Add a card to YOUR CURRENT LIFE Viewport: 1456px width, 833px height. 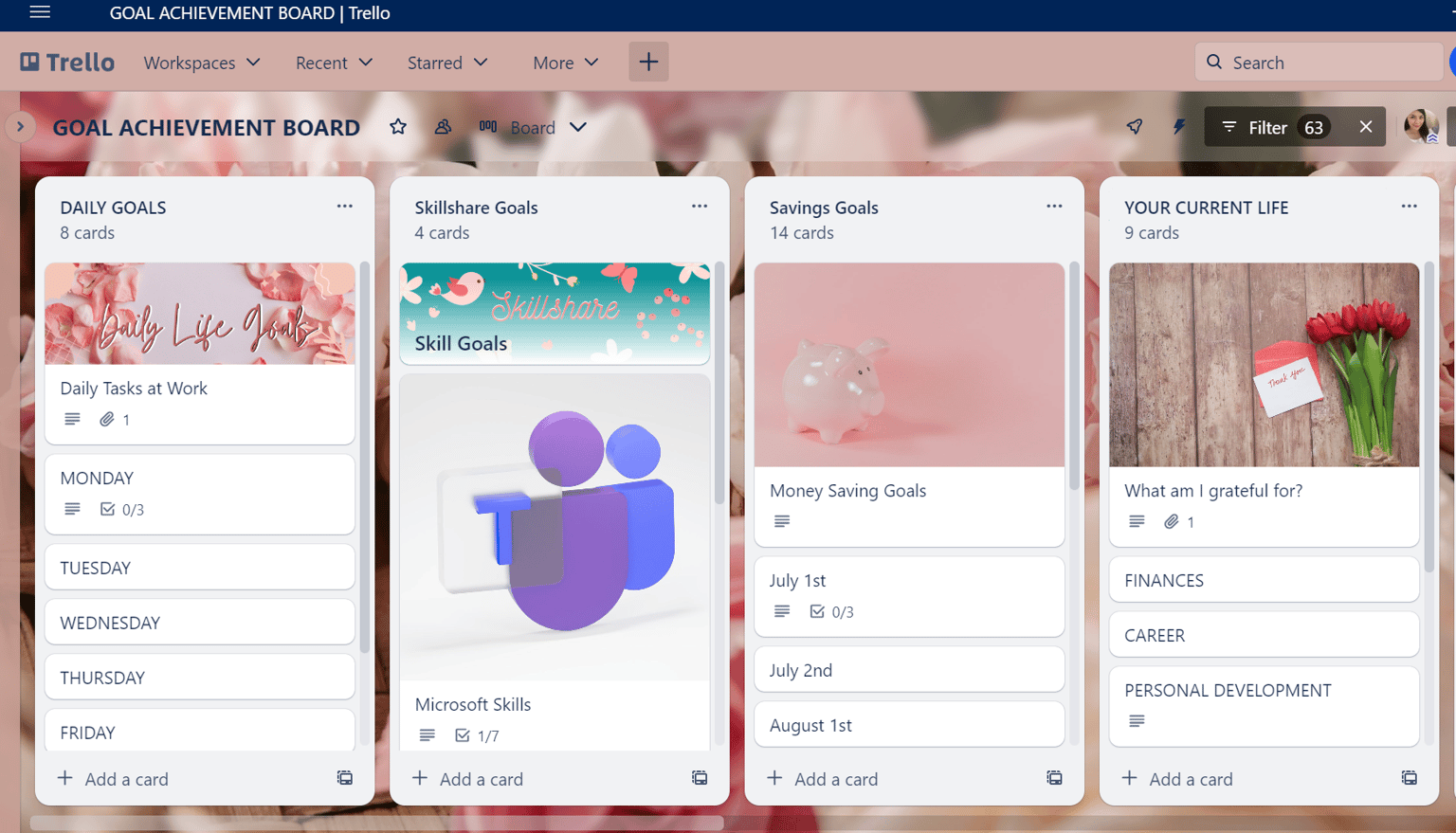click(1178, 779)
